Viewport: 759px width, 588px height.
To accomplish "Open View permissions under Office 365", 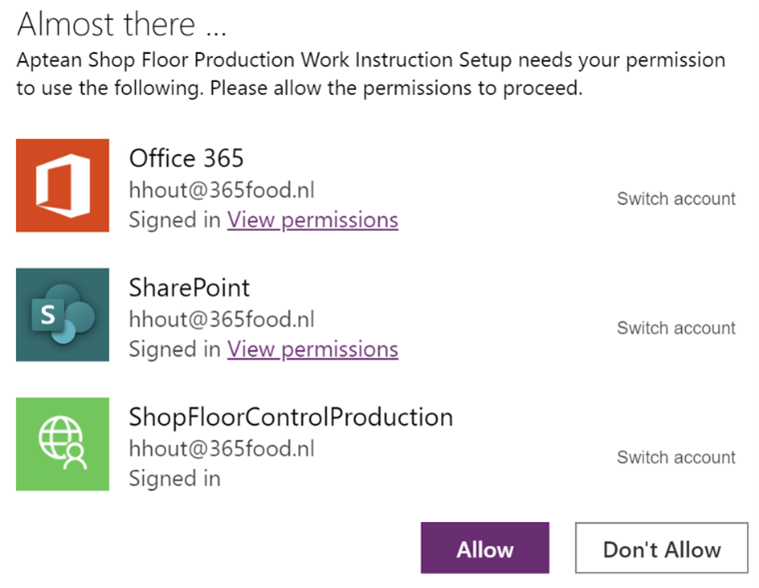I will [x=312, y=220].
